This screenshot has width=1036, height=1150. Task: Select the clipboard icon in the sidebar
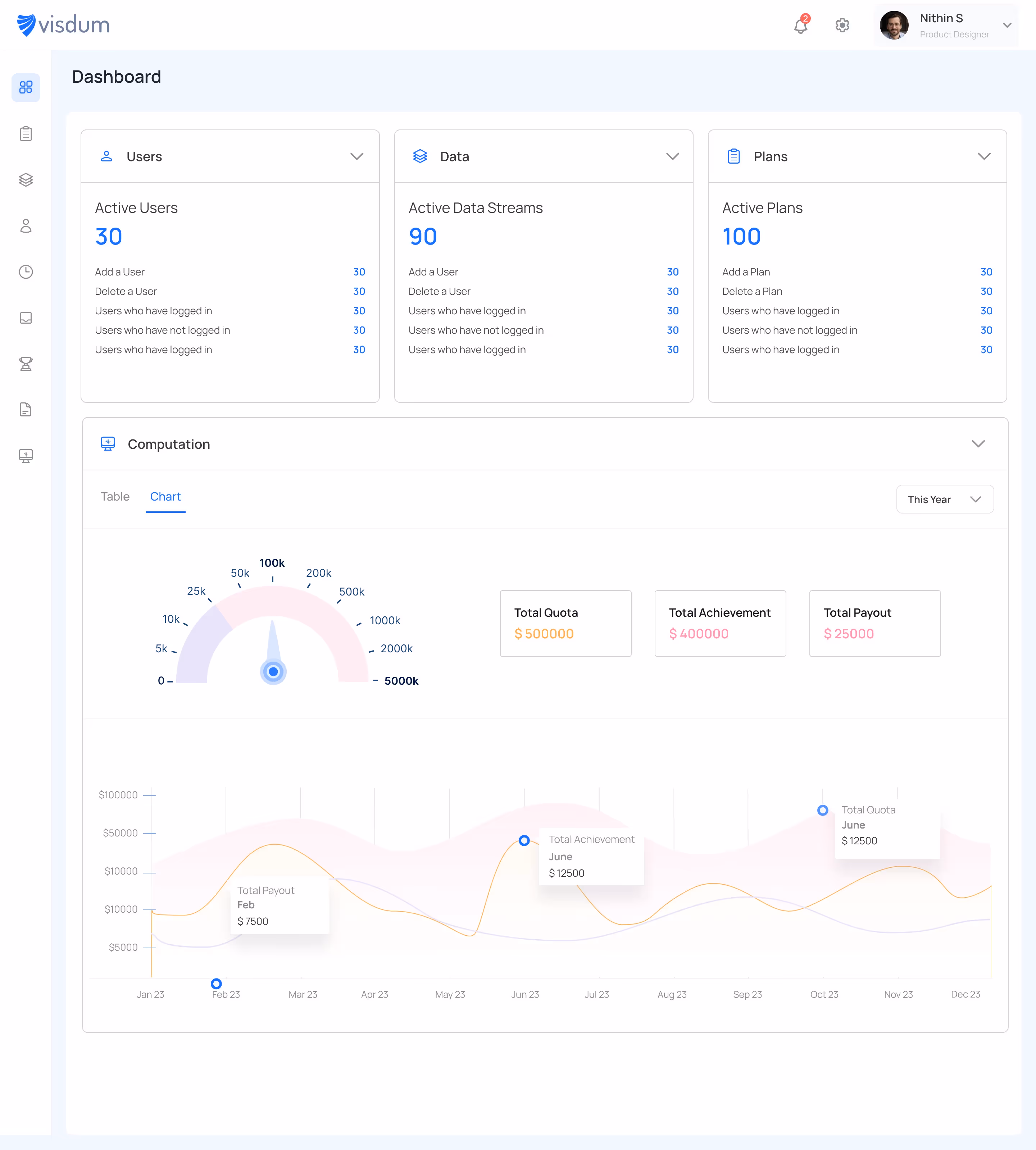click(26, 134)
